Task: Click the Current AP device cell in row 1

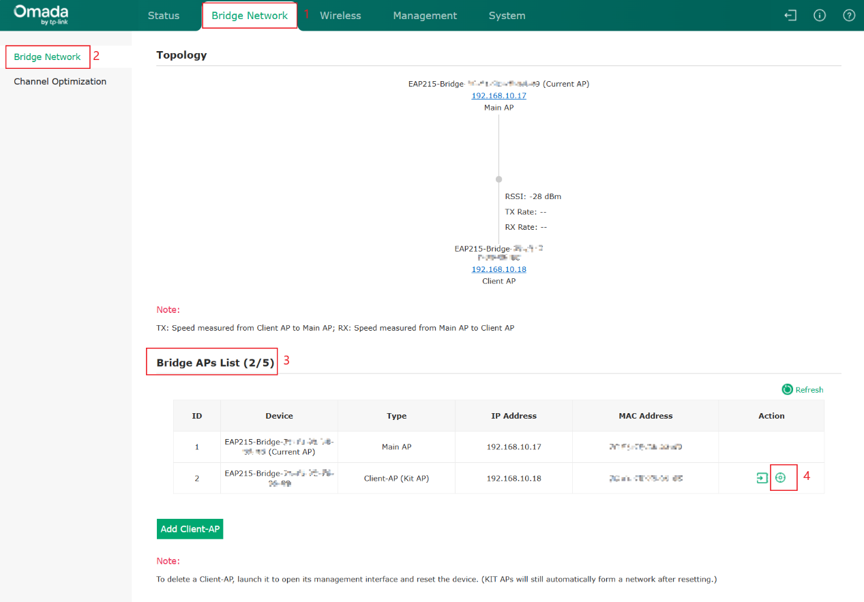Action: 279,447
